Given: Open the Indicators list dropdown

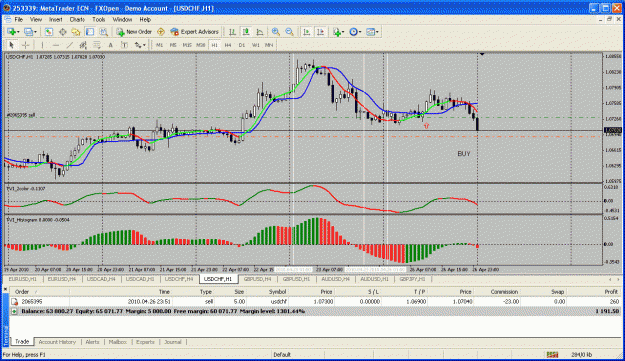Looking at the screenshot, I should click(338, 31).
